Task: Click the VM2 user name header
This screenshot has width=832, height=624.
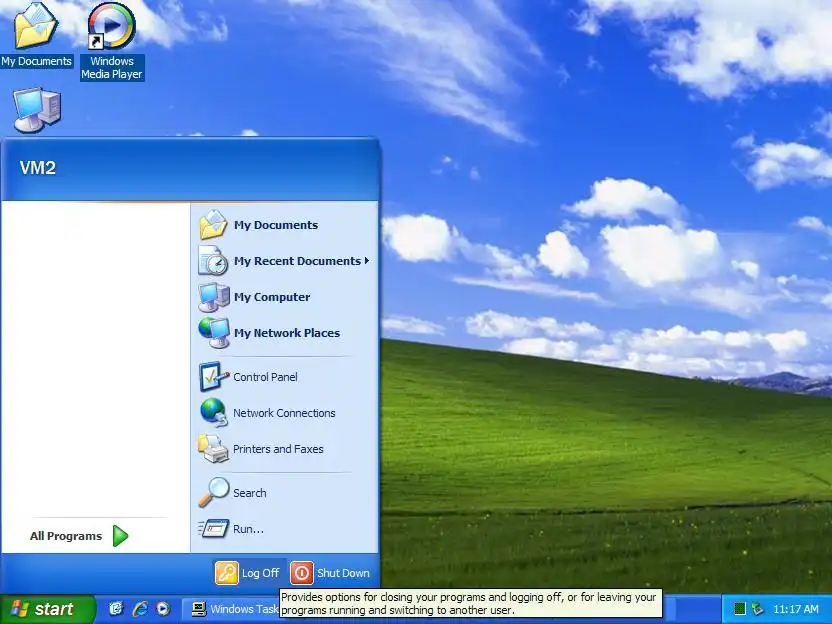Action: point(38,168)
